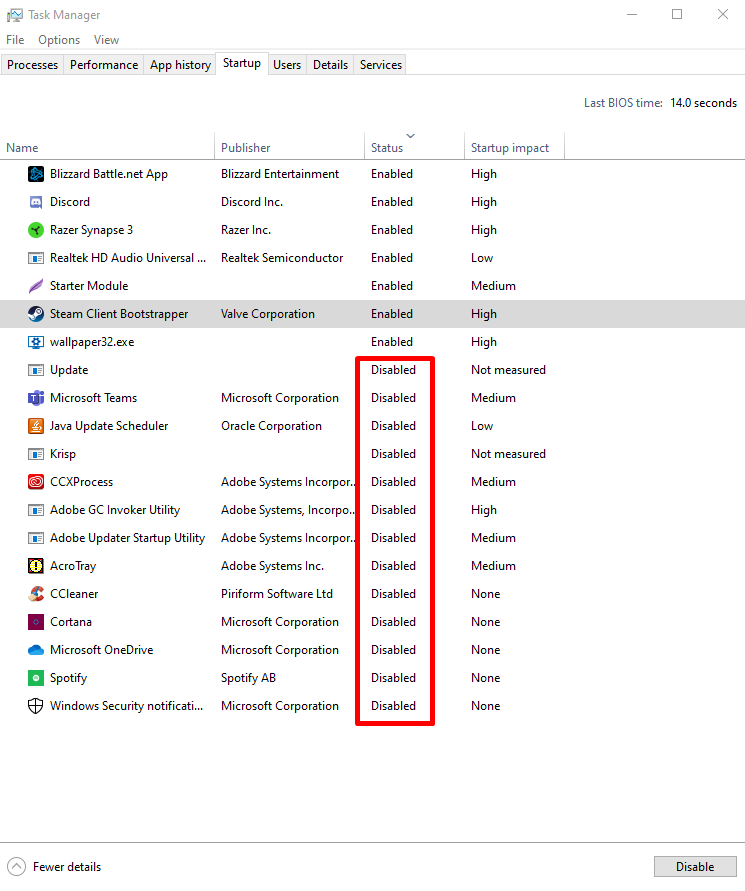
Task: Open the Options menu
Action: 59,40
